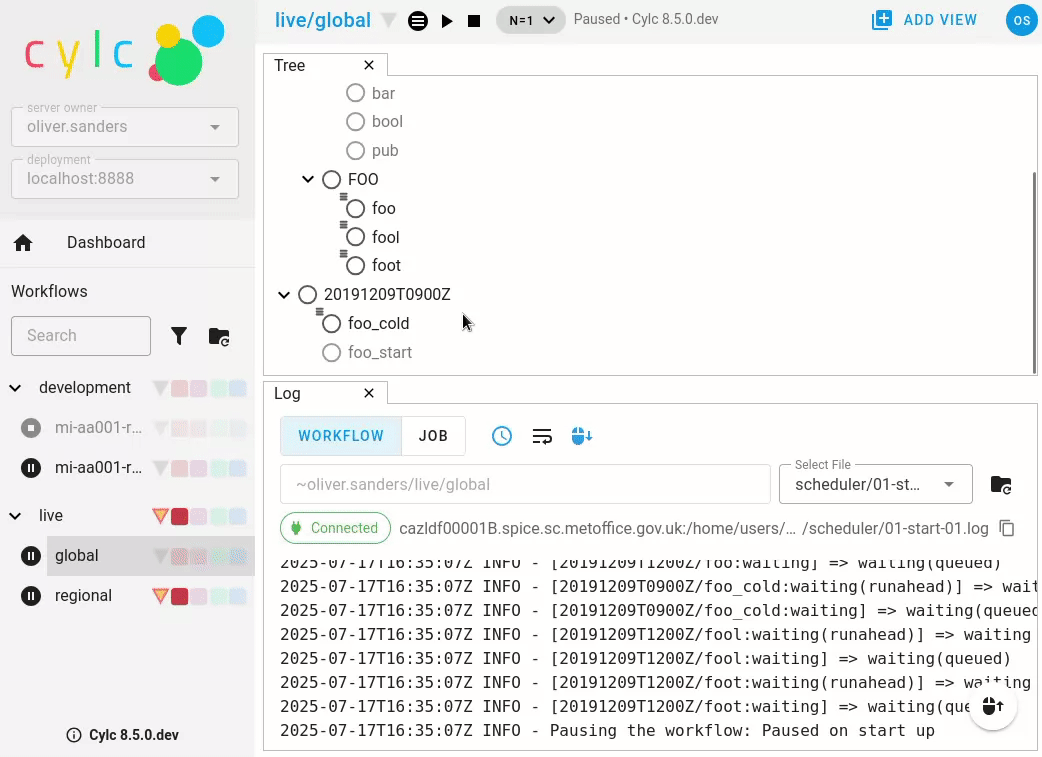This screenshot has height=757, width=1042.
Task: Select the Tree view tab
Action: click(290, 65)
